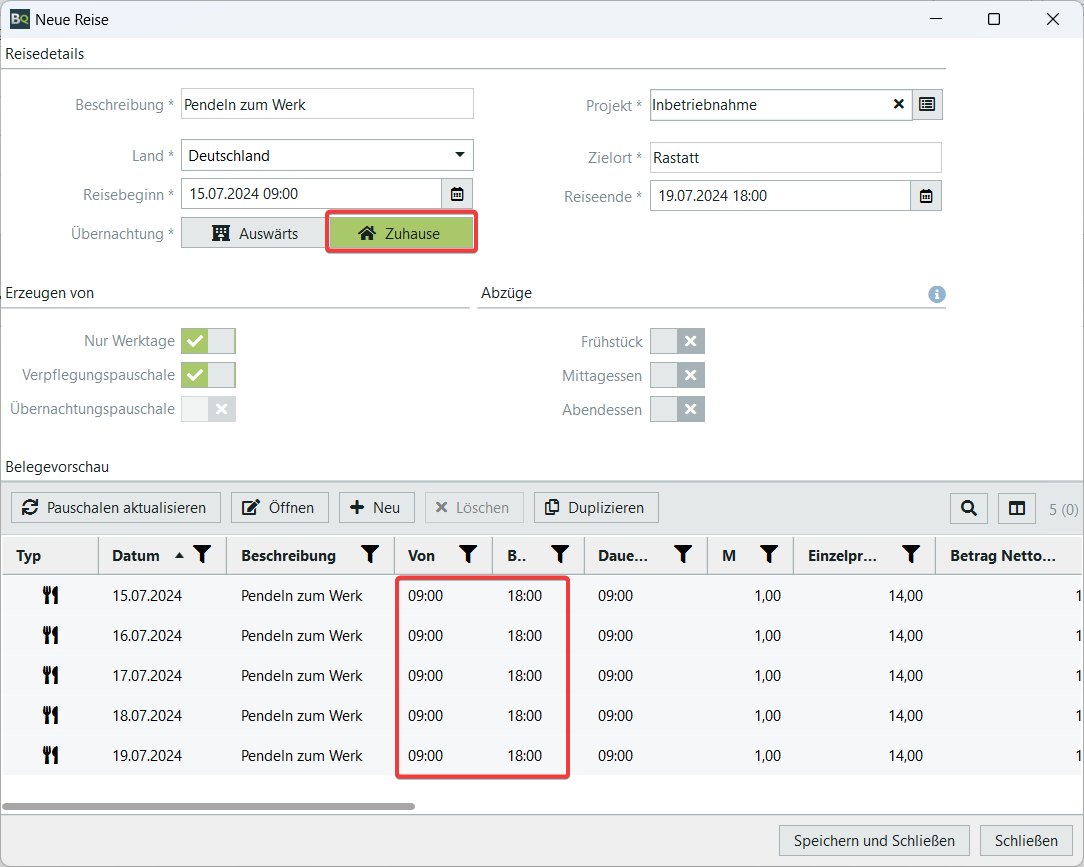The image size is (1084, 867).
Task: Enable the Frühstück deduction toggle
Action: tap(677, 341)
